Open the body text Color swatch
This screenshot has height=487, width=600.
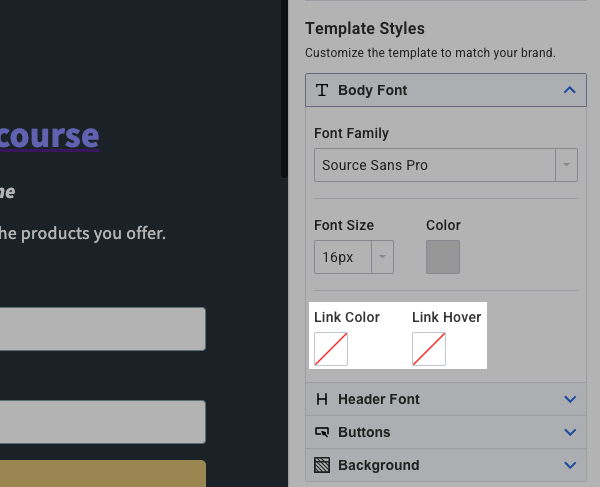[x=443, y=257]
